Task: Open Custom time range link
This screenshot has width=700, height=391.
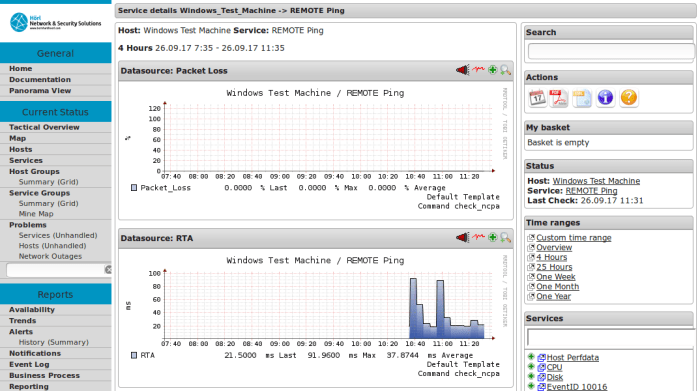Action: click(574, 237)
